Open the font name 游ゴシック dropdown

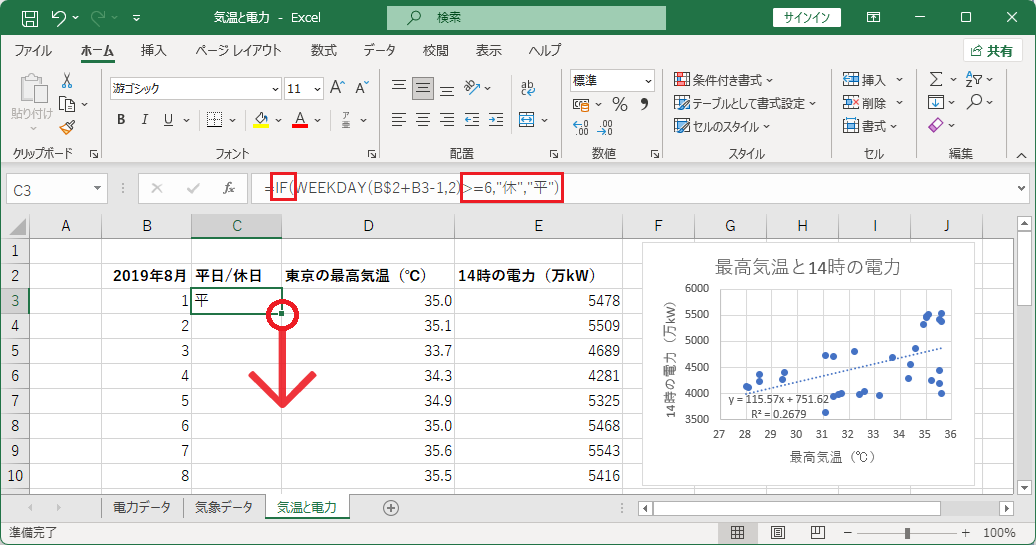[276, 89]
